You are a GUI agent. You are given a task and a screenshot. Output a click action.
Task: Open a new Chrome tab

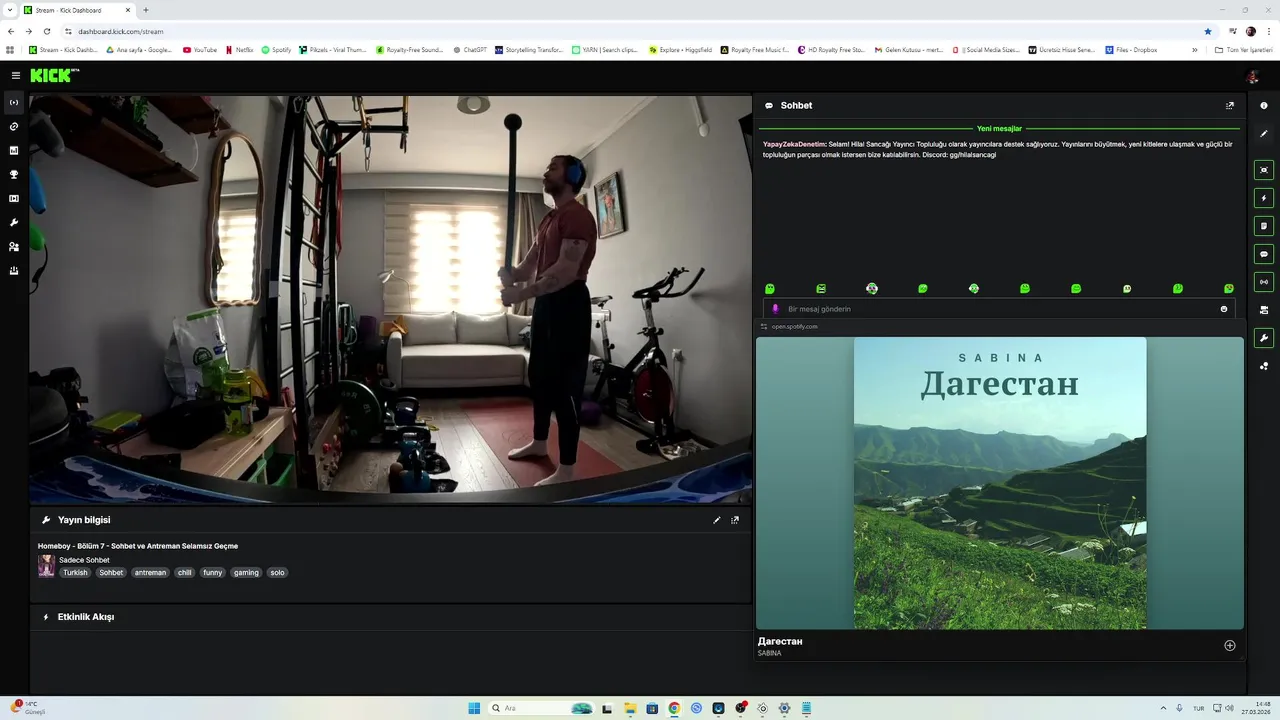(x=146, y=10)
